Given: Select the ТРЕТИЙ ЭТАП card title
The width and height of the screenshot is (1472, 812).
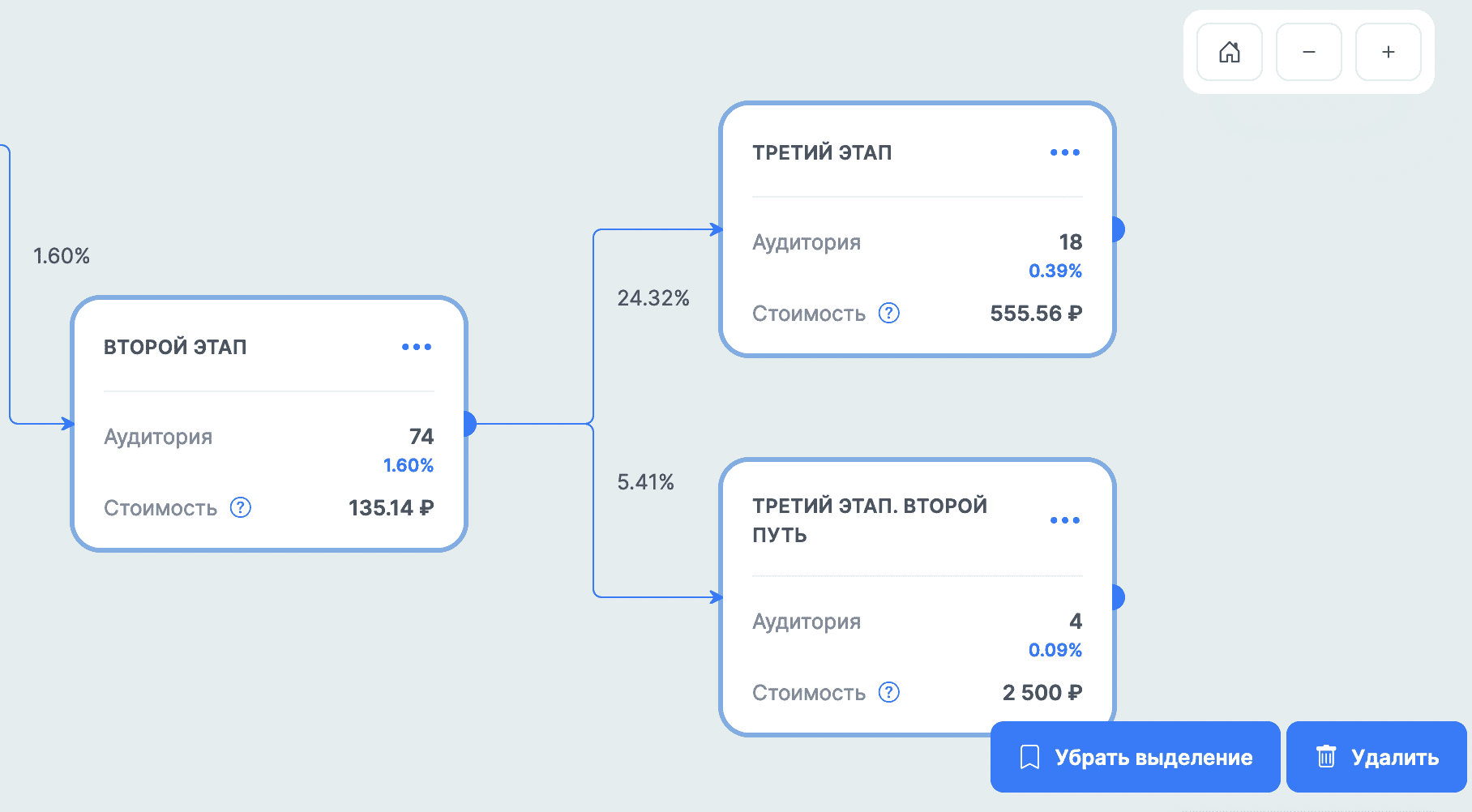Looking at the screenshot, I should click(822, 152).
